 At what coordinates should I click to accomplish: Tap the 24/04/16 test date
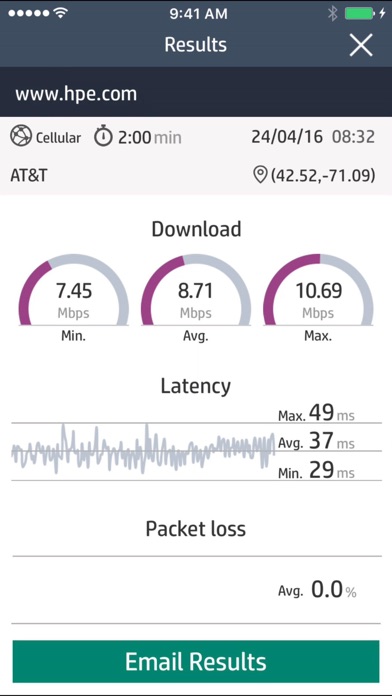coord(287,137)
